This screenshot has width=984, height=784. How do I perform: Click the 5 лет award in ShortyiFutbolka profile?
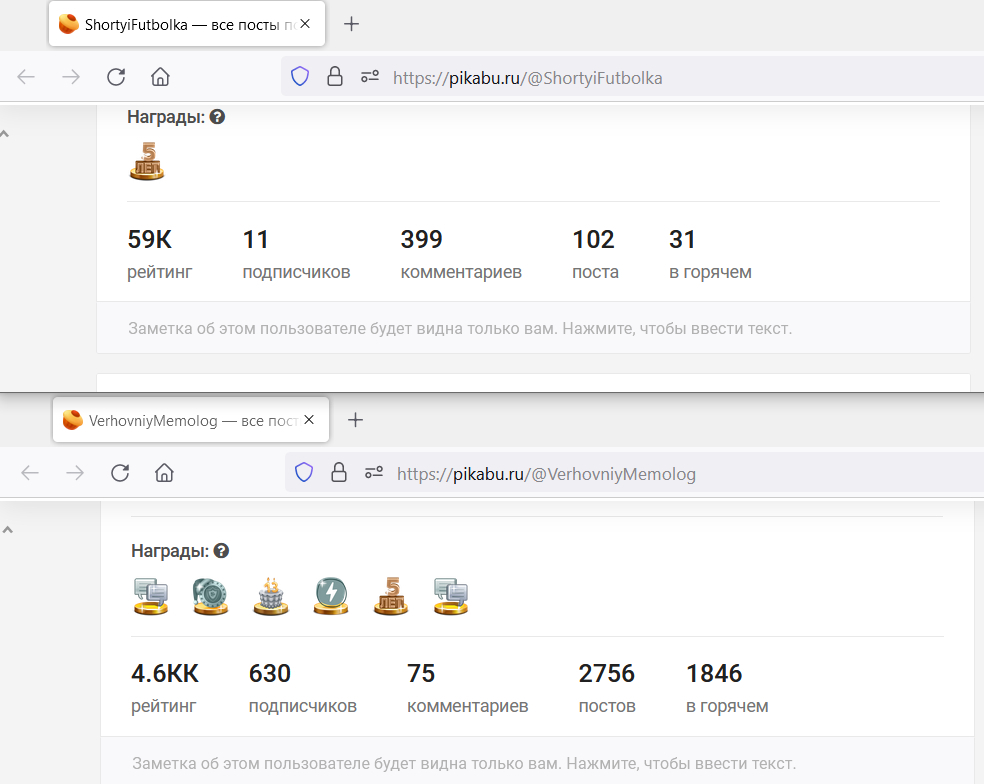click(147, 161)
